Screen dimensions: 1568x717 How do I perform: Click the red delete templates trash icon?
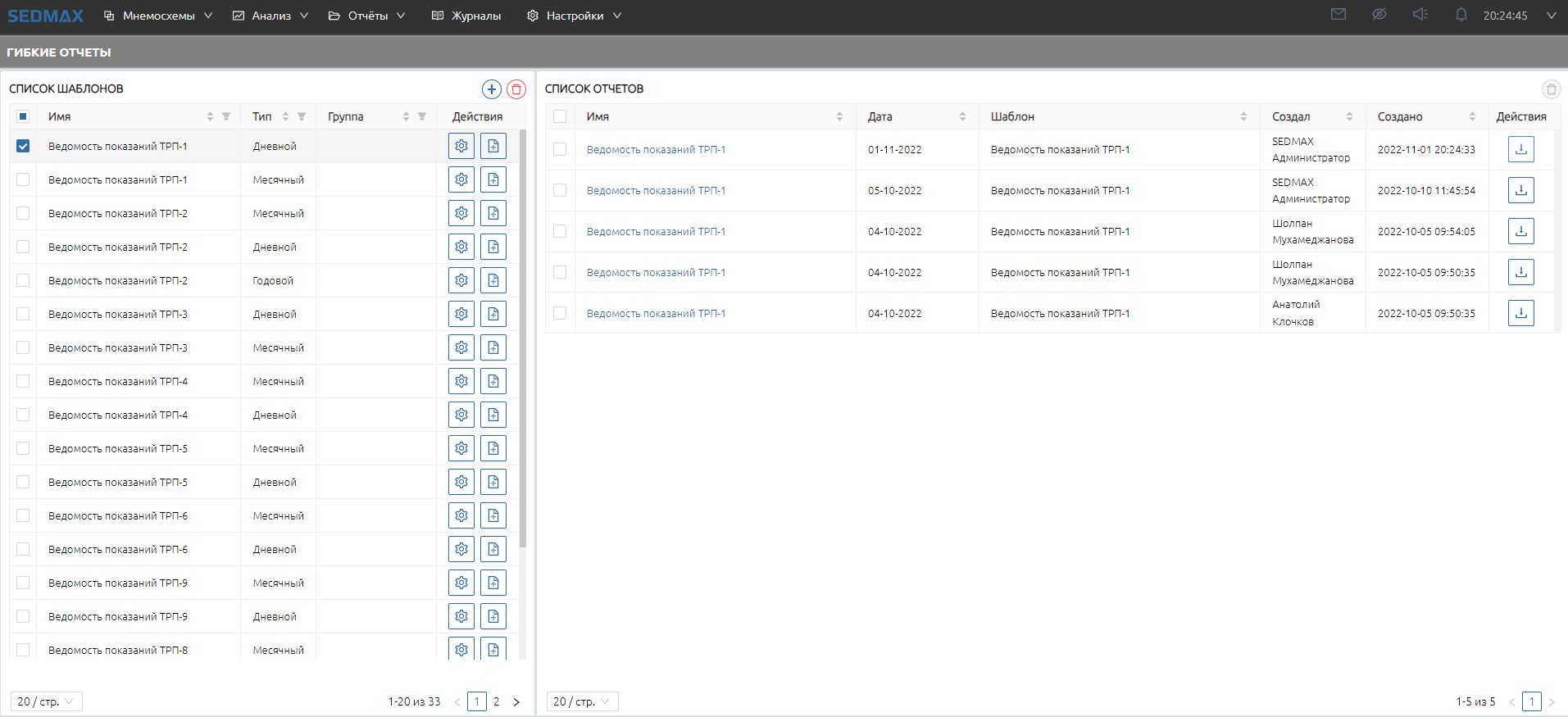click(516, 89)
